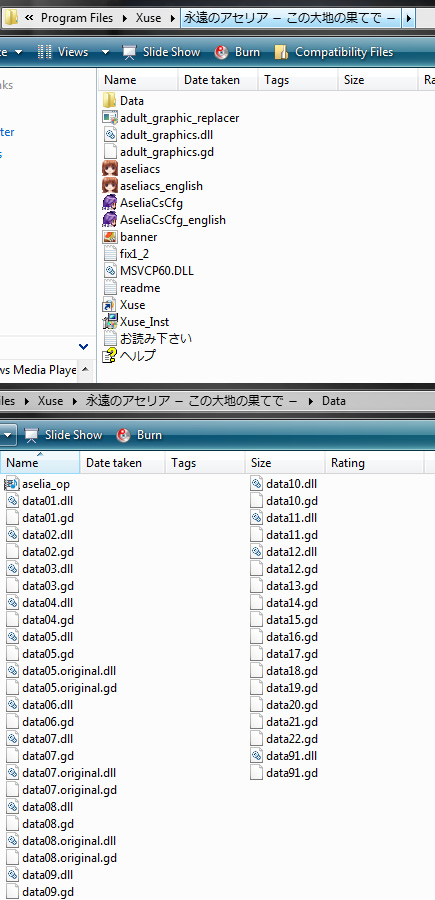435x900 pixels.
Task: Select data11.dll file
Action: (x=283, y=518)
